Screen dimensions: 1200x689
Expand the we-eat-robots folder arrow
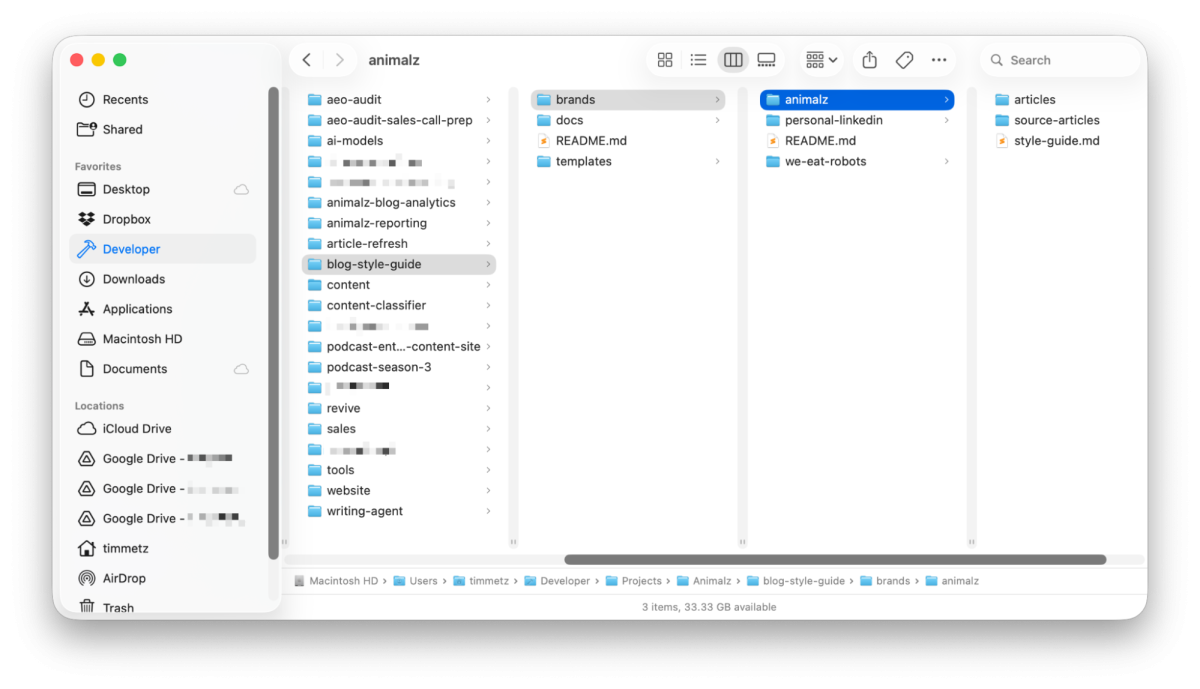click(x=947, y=162)
